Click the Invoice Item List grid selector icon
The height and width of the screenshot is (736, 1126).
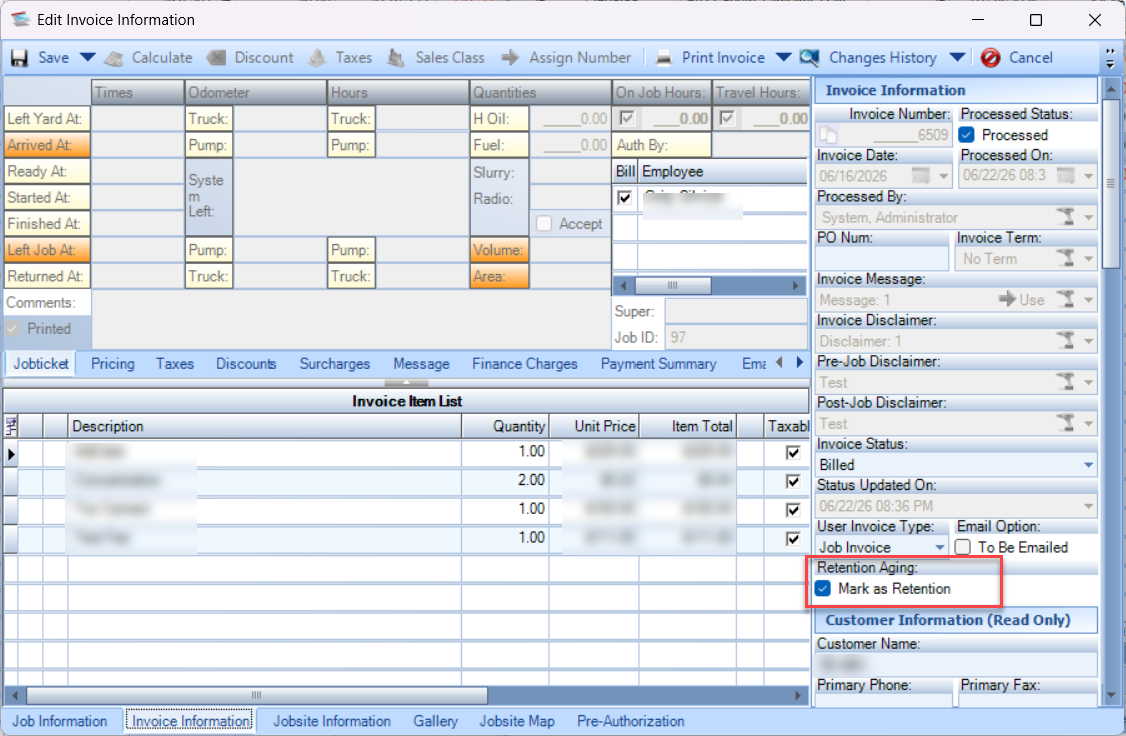tap(11, 427)
